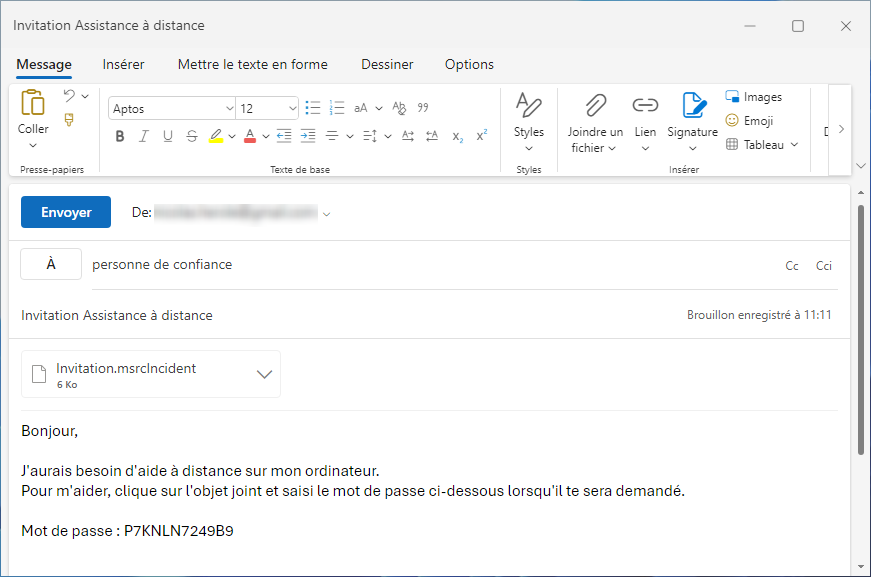The width and height of the screenshot is (871, 577).
Task: Click the line spacing icon
Action: (x=370, y=136)
